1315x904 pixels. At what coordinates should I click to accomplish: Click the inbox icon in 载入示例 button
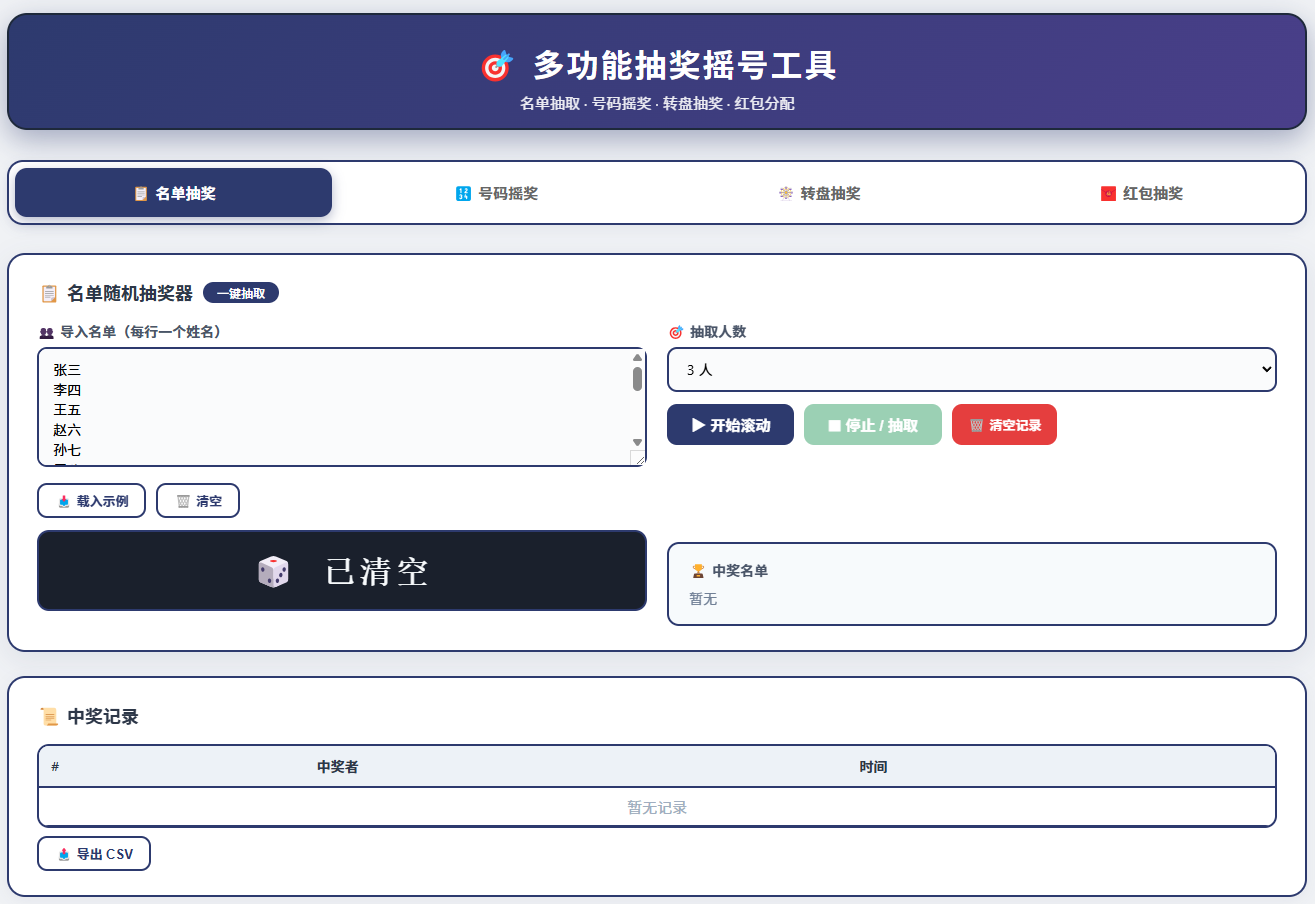(64, 501)
